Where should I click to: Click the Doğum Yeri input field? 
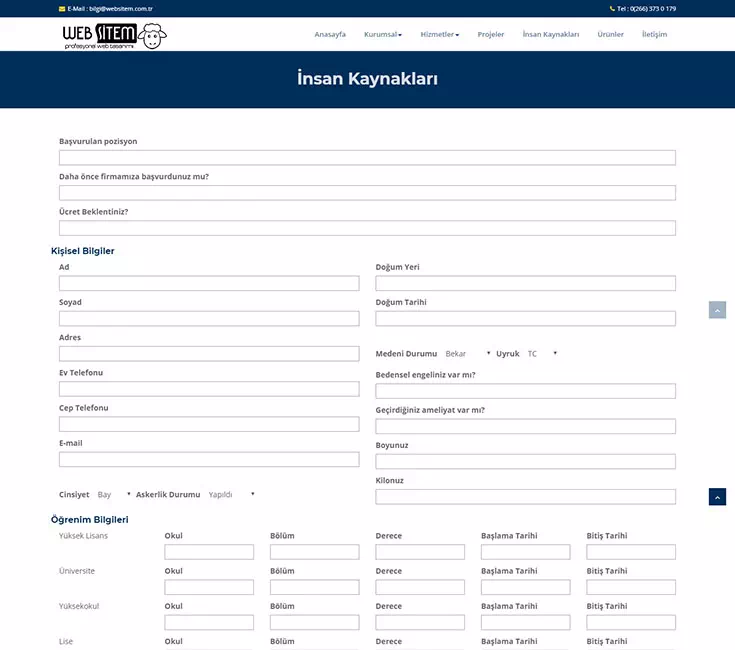click(525, 283)
